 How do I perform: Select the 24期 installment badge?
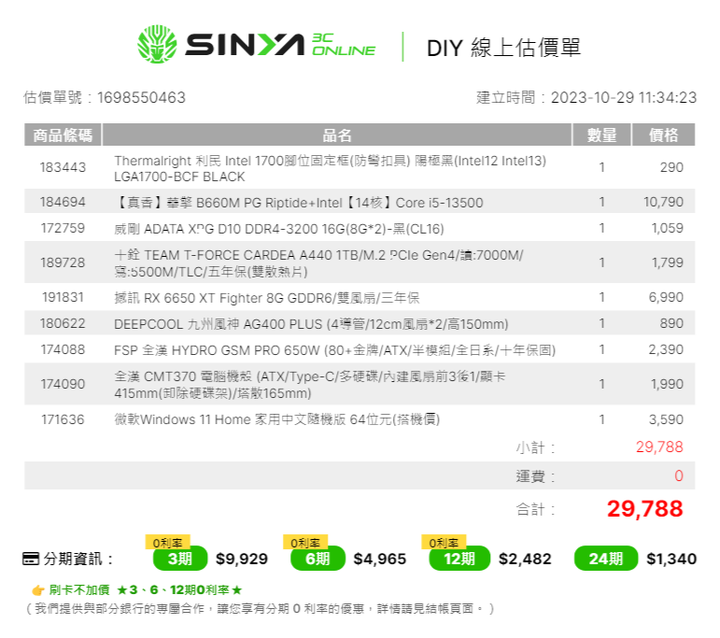pyautogui.click(x=606, y=559)
